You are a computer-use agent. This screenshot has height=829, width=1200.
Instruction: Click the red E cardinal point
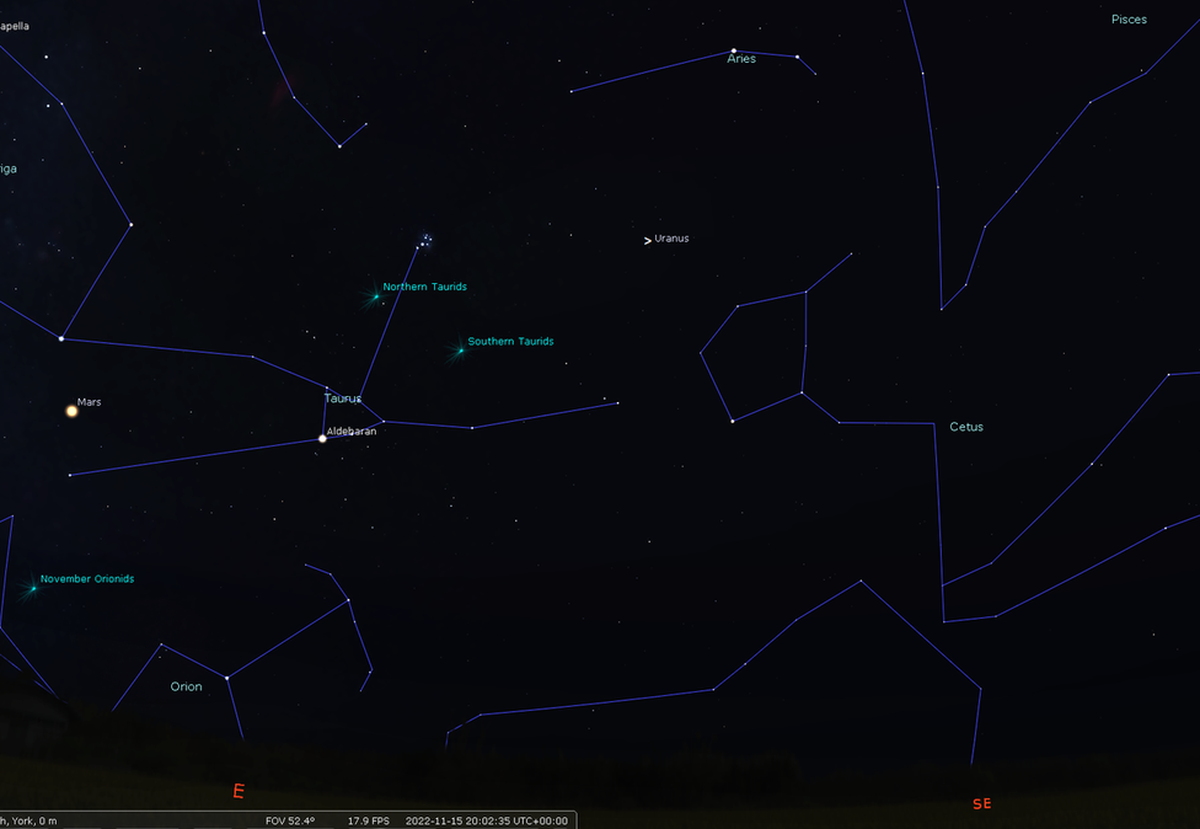pyautogui.click(x=238, y=791)
